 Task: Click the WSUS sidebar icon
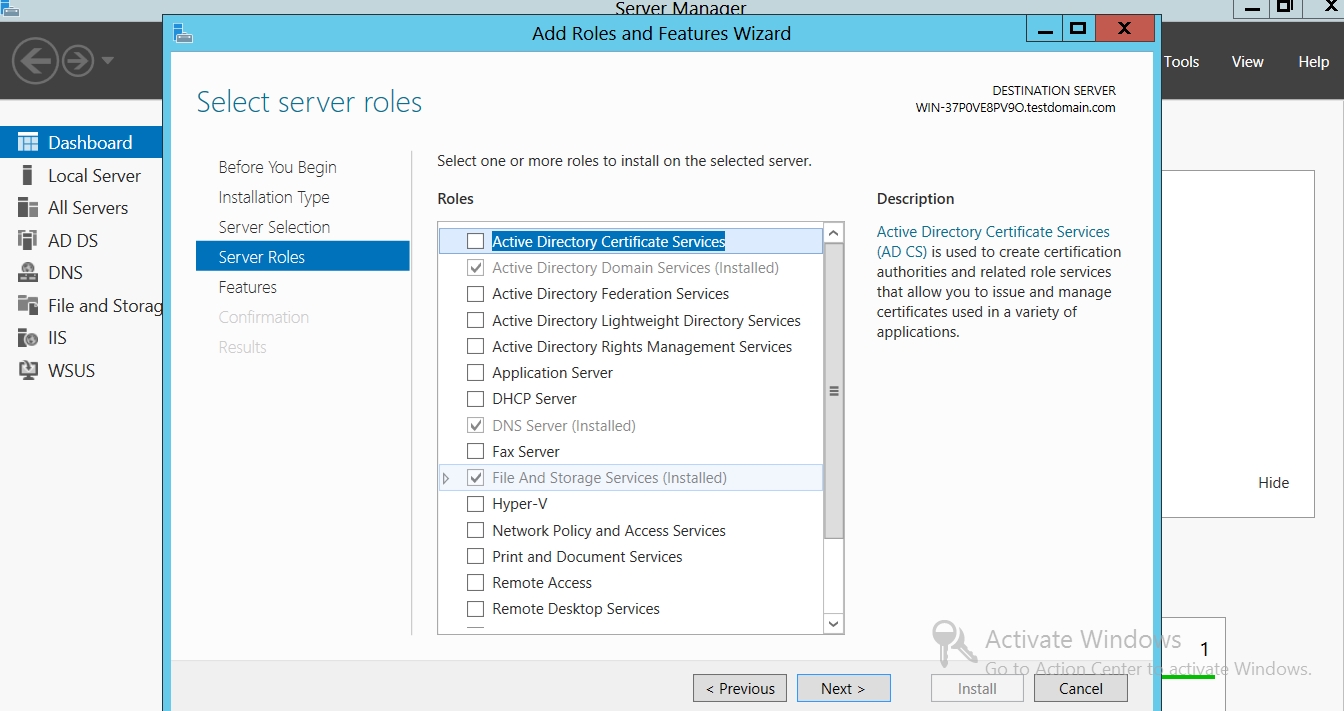pyautogui.click(x=28, y=370)
